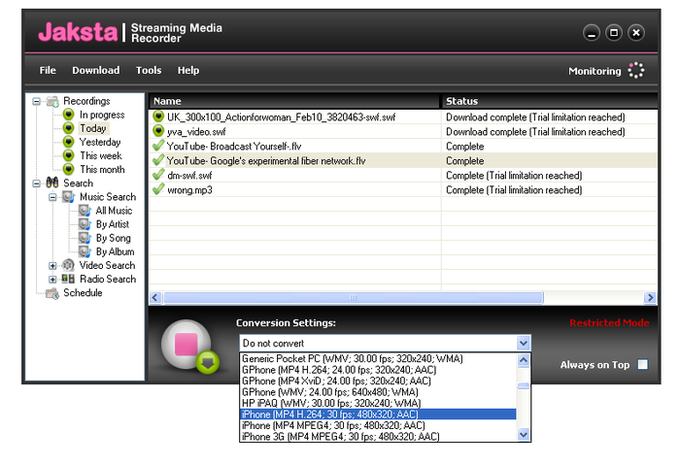Select yva_video.swf file name
The width and height of the screenshot is (680, 465).
(196, 132)
